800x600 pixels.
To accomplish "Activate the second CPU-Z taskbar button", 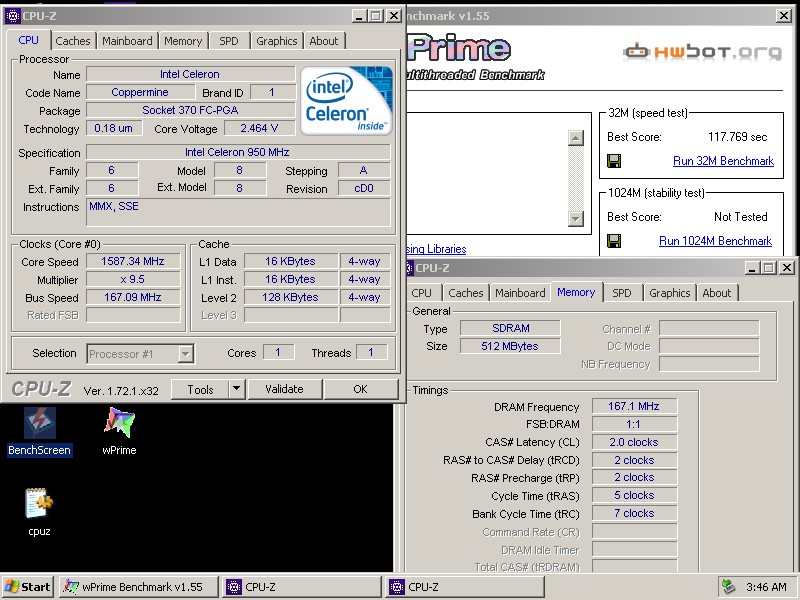I will click(465, 587).
